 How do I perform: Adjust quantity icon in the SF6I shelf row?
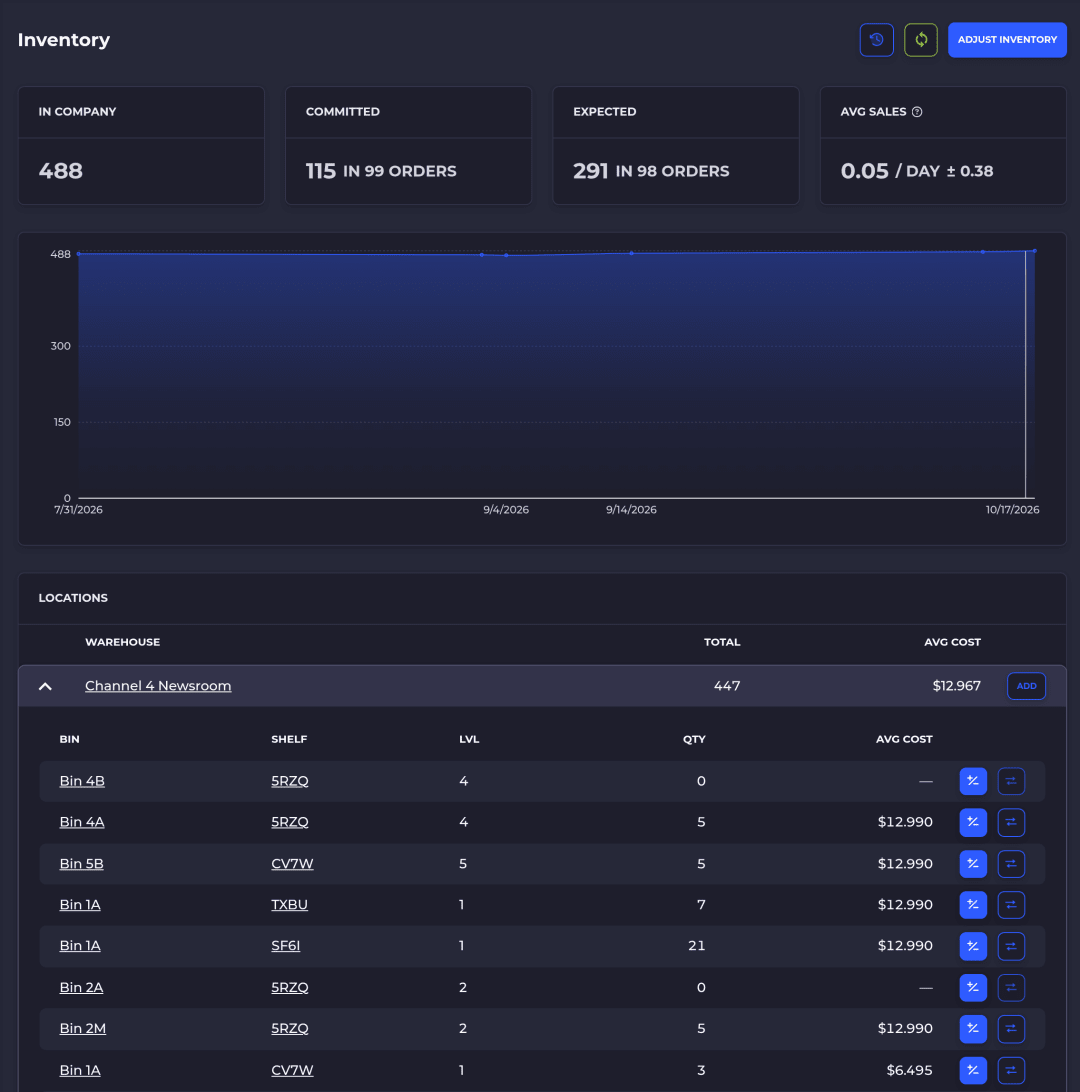[973, 946]
